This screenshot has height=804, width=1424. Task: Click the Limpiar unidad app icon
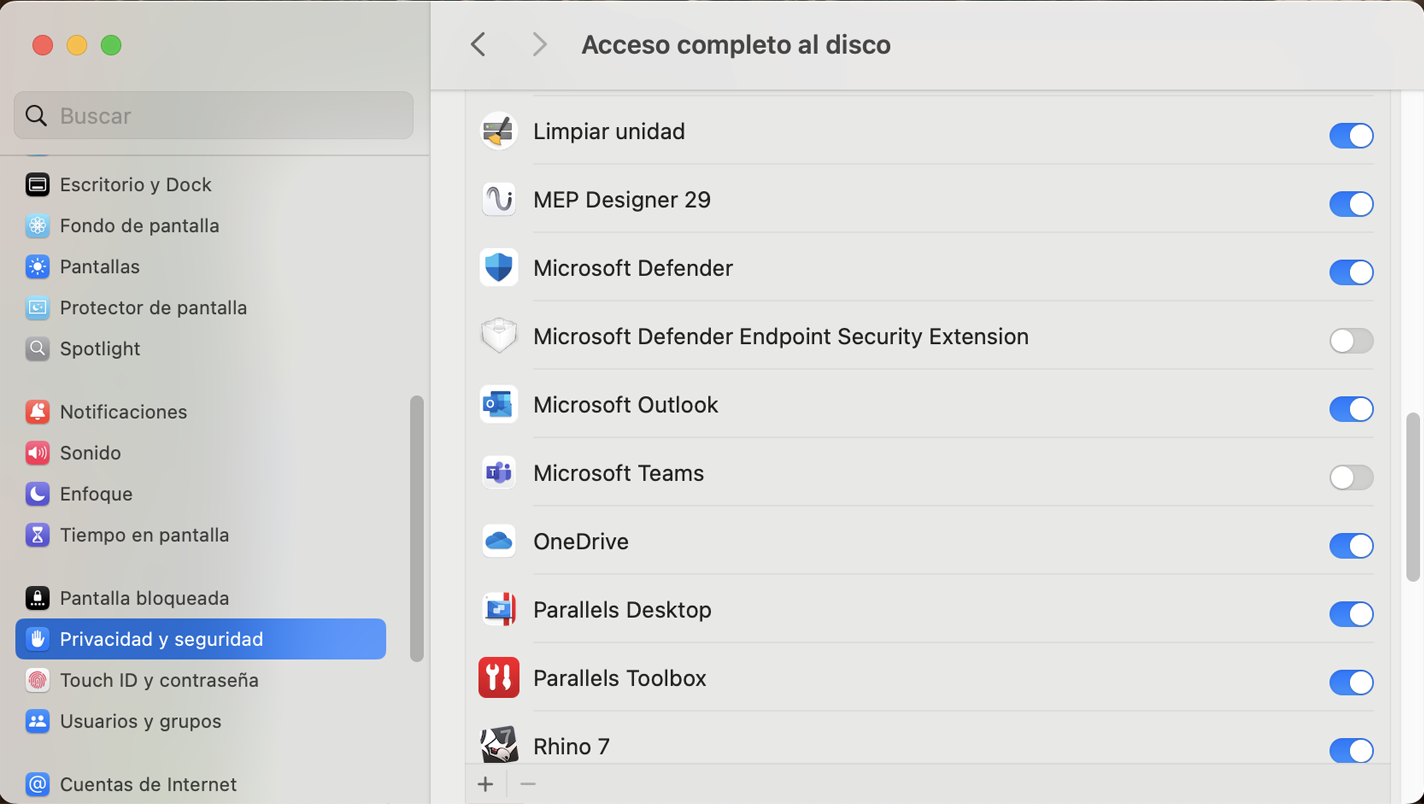pos(498,131)
